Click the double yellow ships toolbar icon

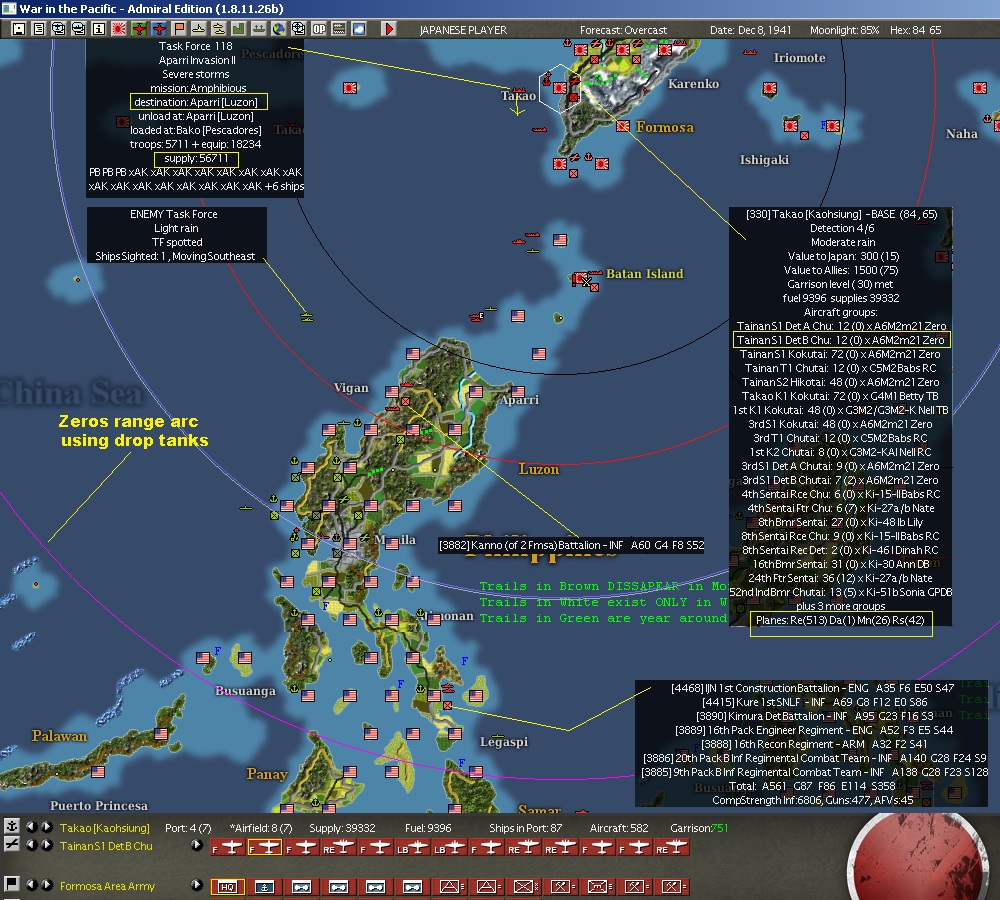coord(219,29)
